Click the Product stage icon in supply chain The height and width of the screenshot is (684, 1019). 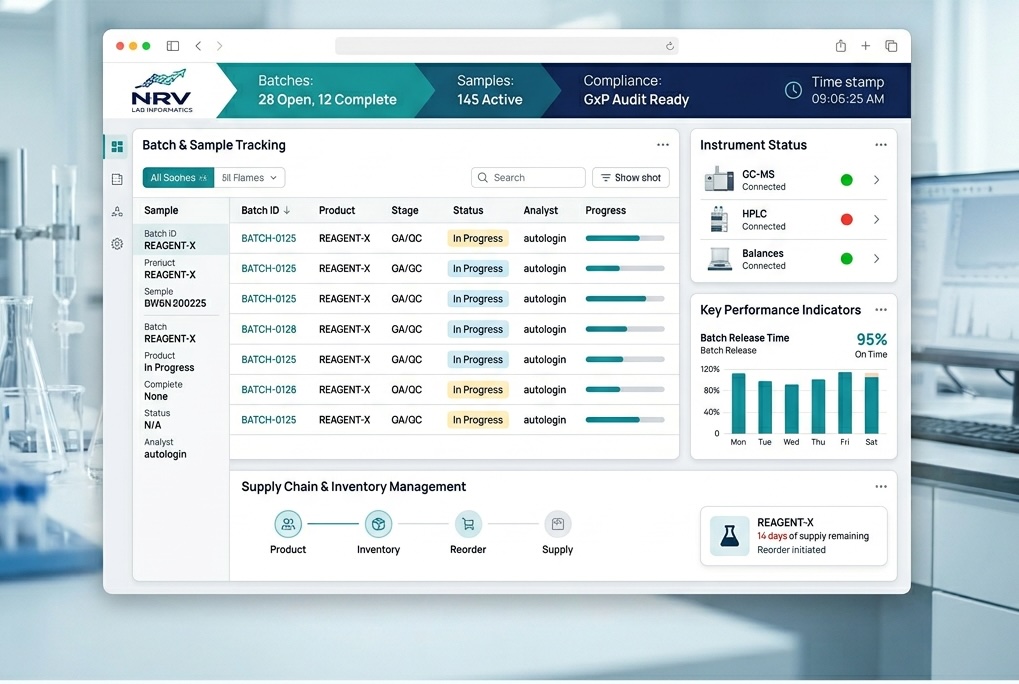[288, 524]
